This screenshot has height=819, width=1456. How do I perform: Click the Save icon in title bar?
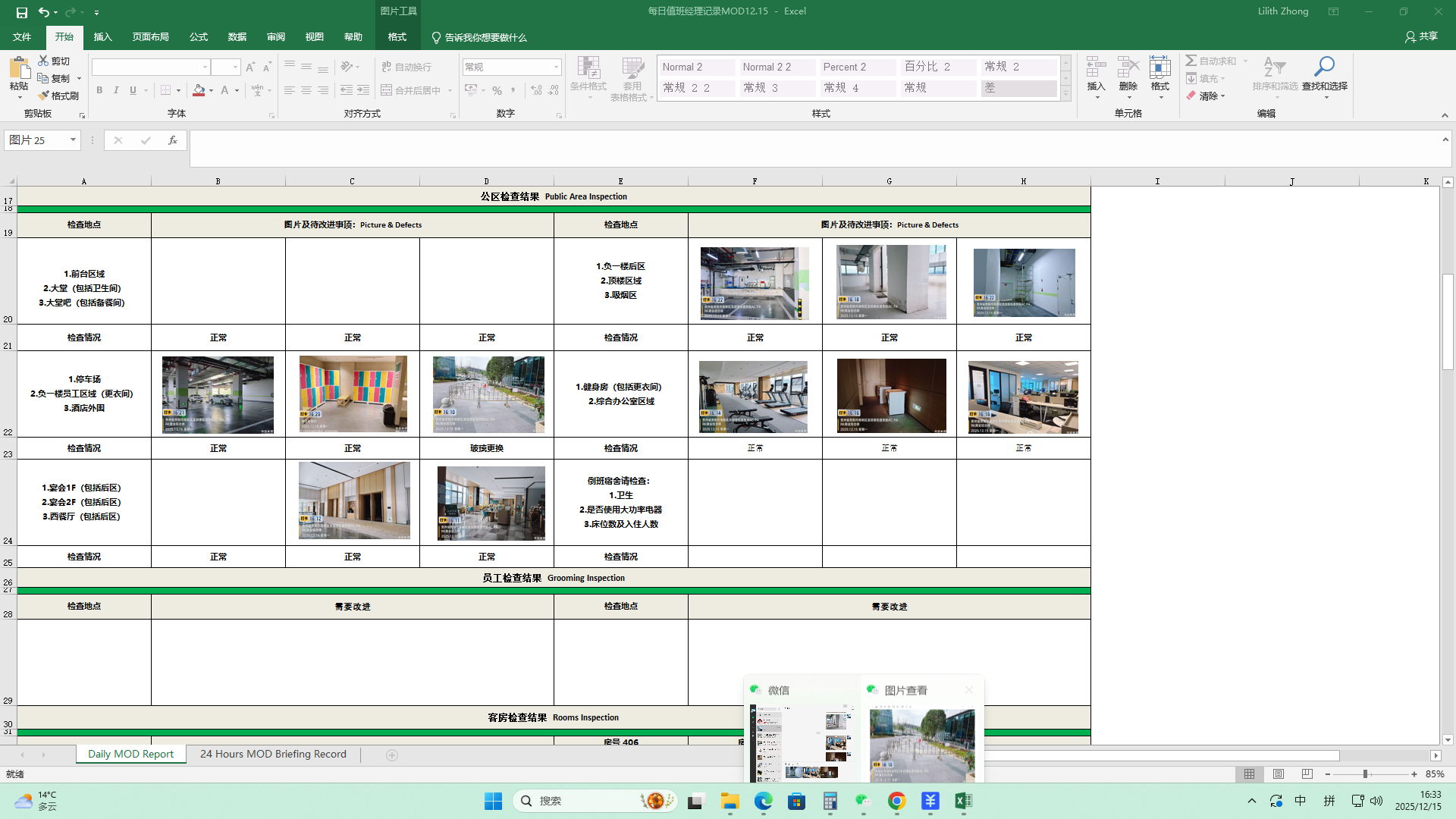(x=22, y=12)
